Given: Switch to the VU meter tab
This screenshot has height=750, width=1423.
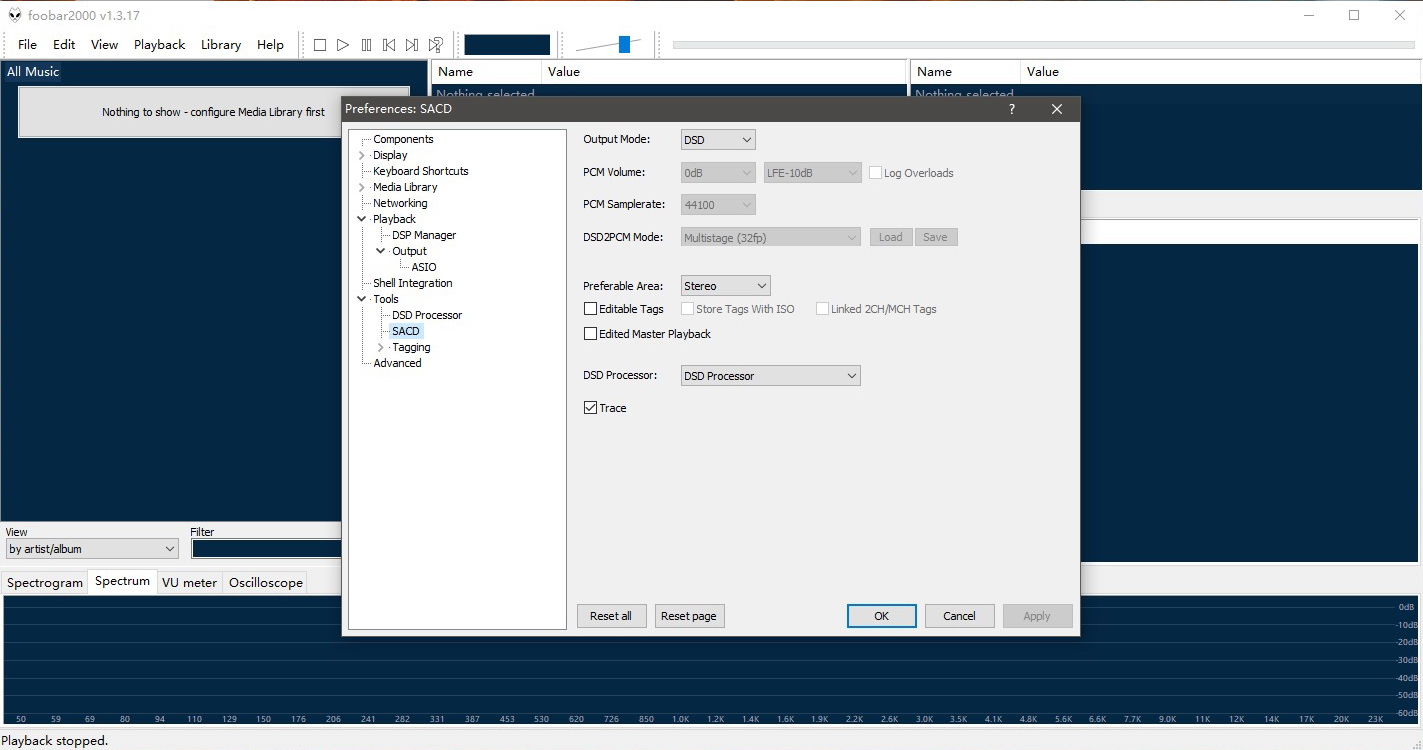Looking at the screenshot, I should (x=189, y=583).
